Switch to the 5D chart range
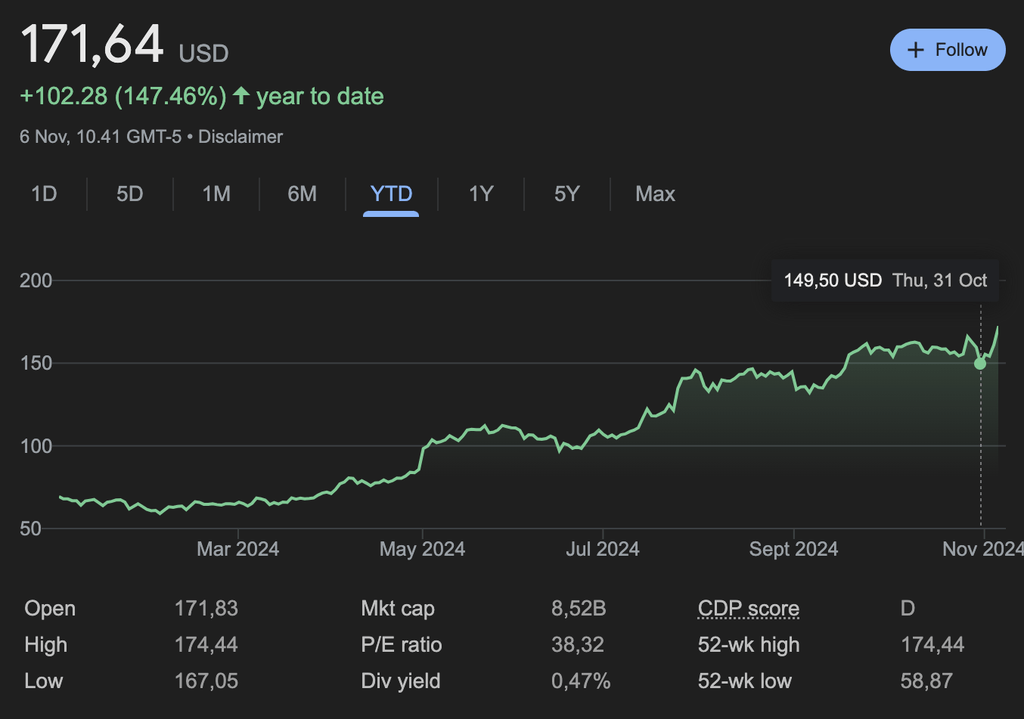This screenshot has width=1024, height=719. point(130,194)
